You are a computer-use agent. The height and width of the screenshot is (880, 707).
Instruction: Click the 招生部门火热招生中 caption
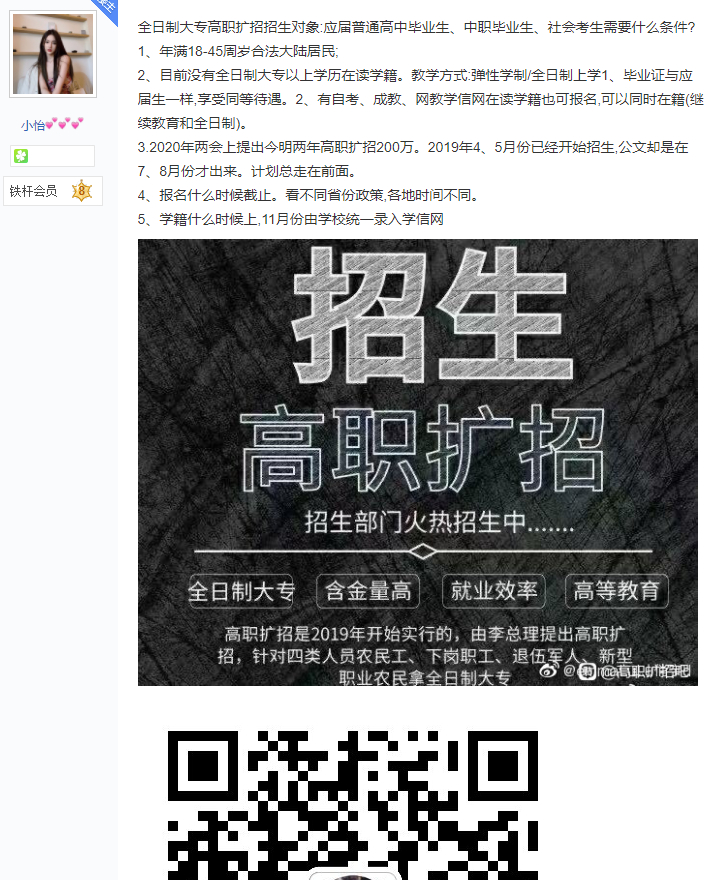click(439, 522)
